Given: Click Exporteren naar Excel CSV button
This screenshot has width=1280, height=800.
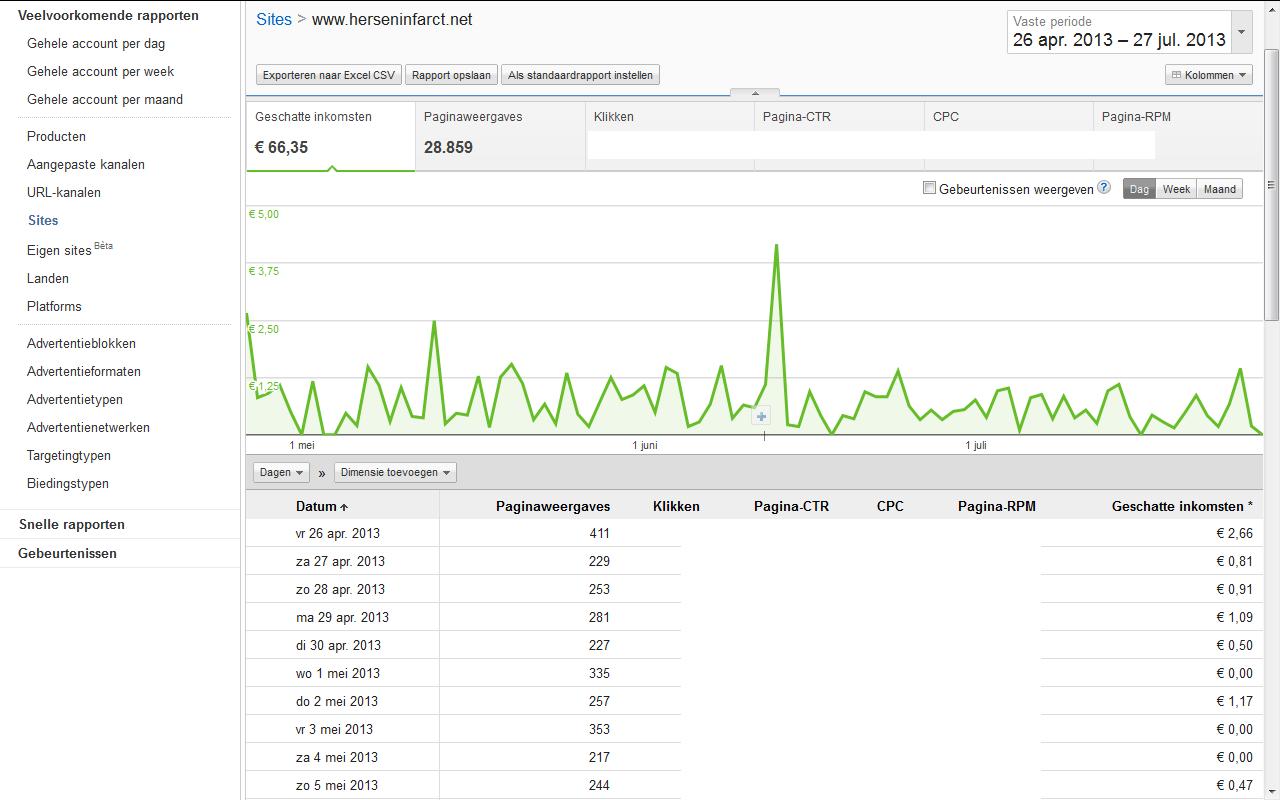Looking at the screenshot, I should pos(329,75).
